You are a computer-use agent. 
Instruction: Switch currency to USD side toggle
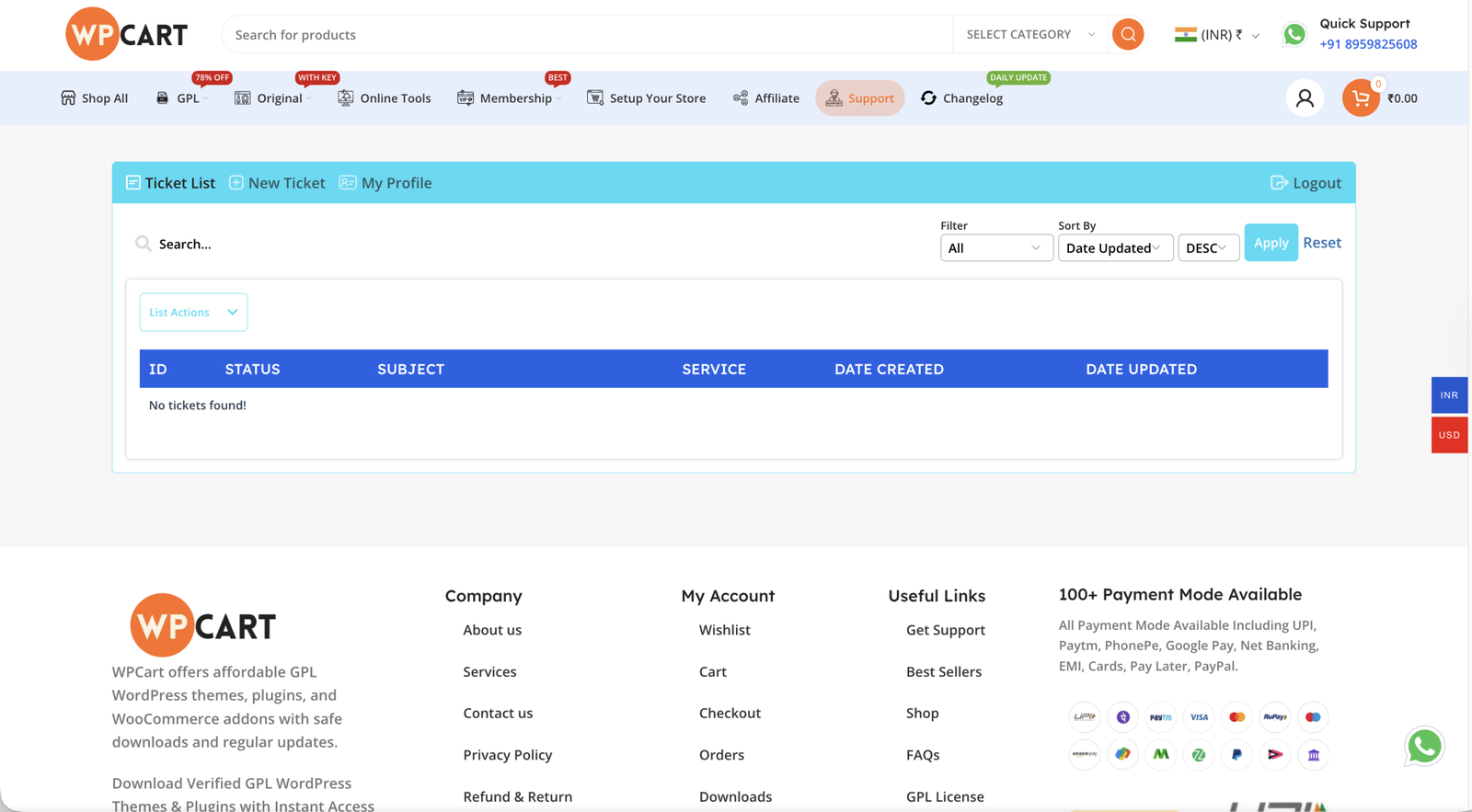coord(1449,435)
